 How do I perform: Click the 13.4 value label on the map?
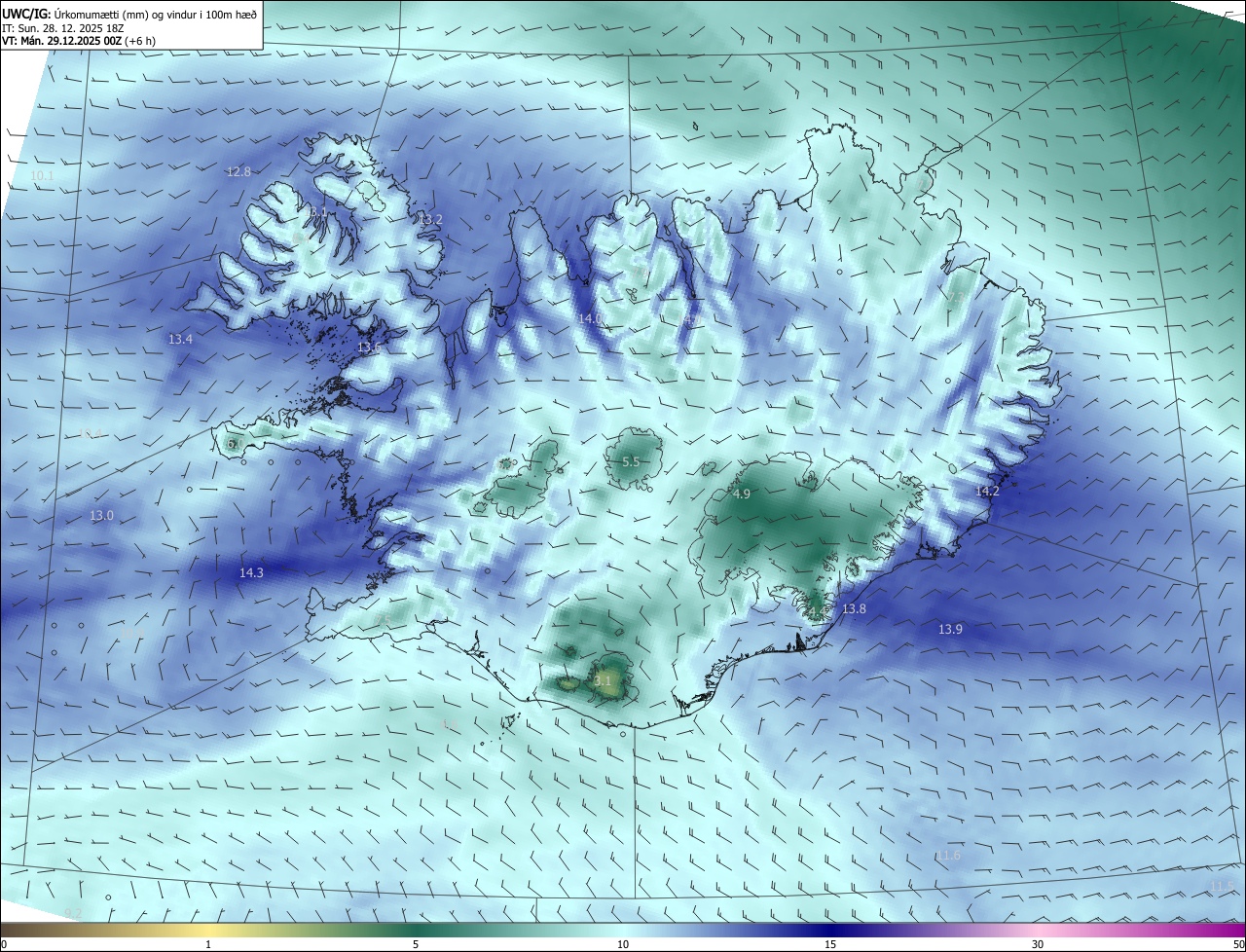click(x=180, y=340)
